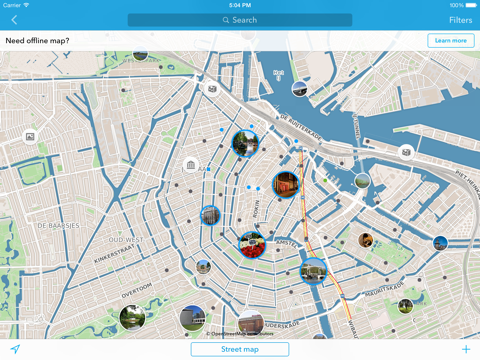Tap the ROKIN street label
The height and width of the screenshot is (360, 480).
(256, 209)
